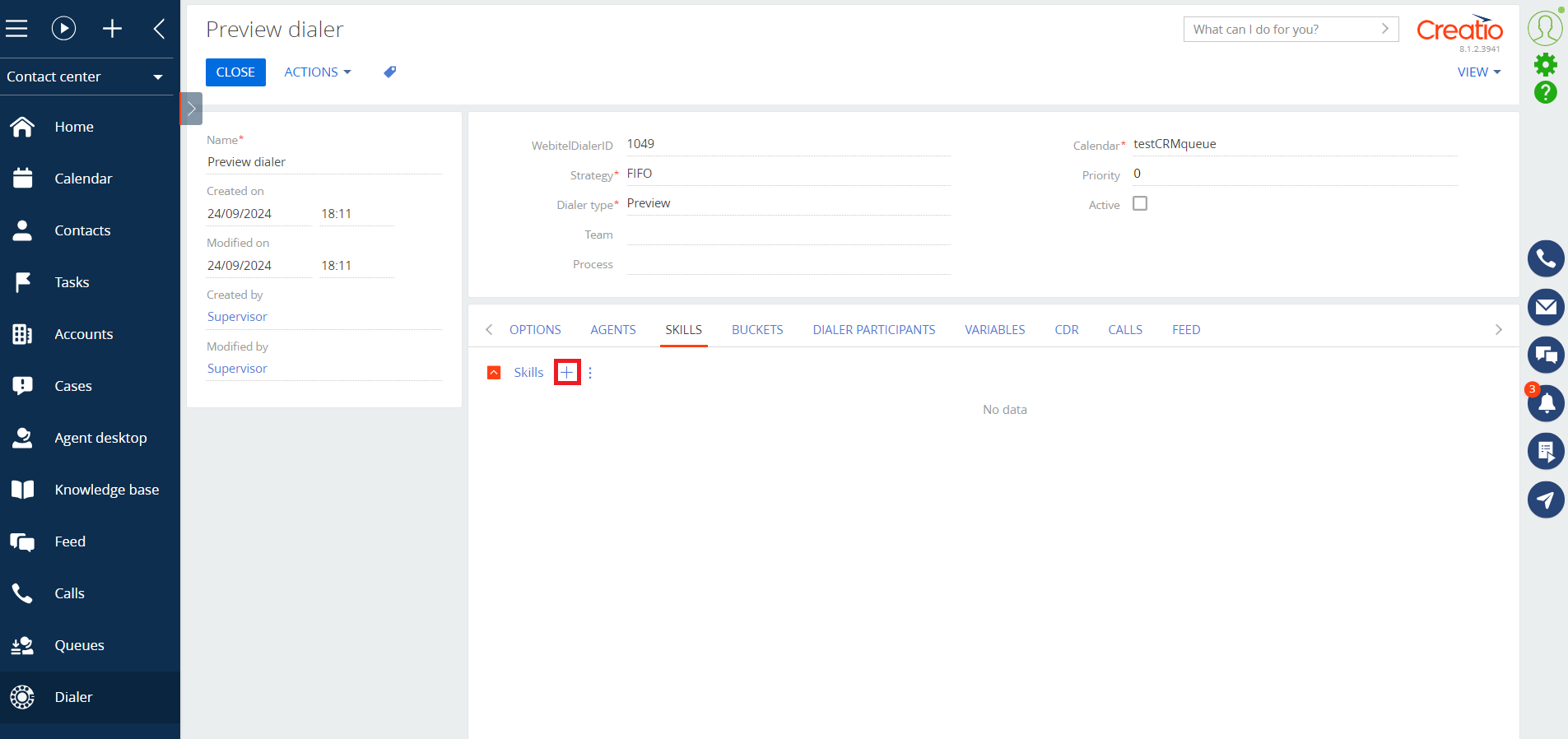
Task: Navigate to the Accounts section
Action: [90, 334]
